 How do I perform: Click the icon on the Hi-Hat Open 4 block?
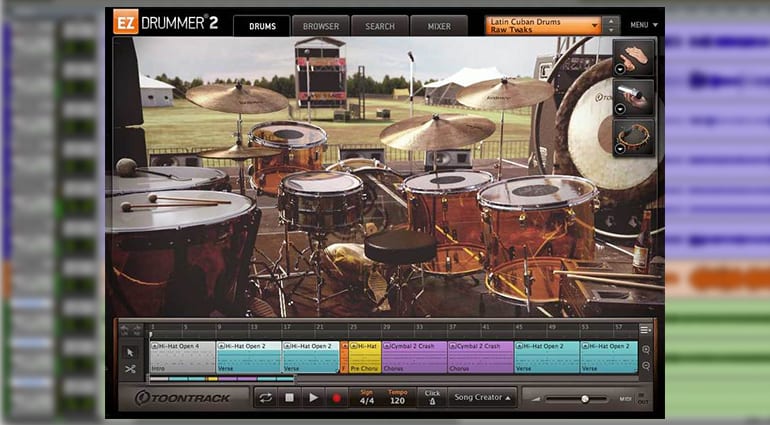coord(154,346)
